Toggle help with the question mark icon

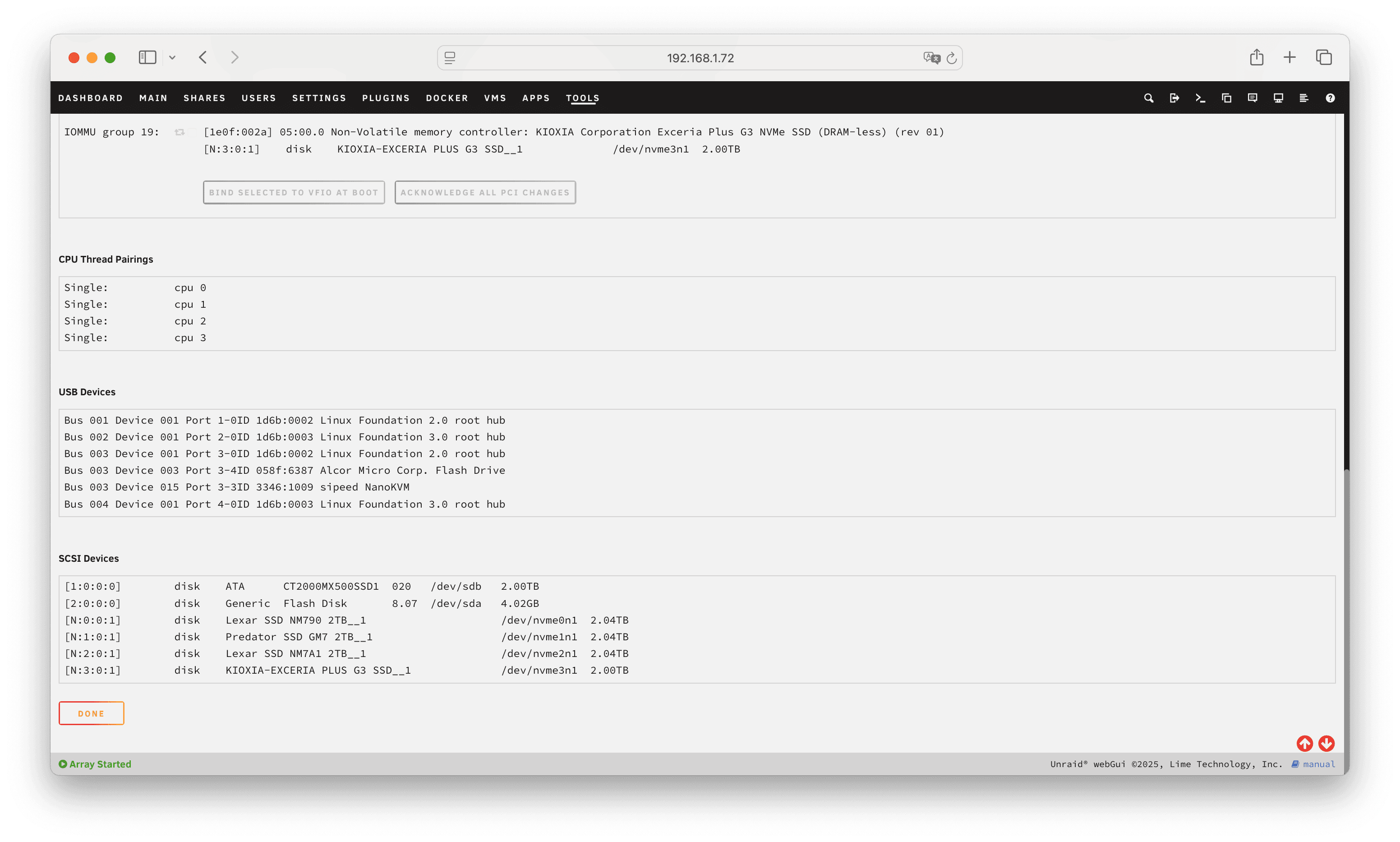point(1330,98)
